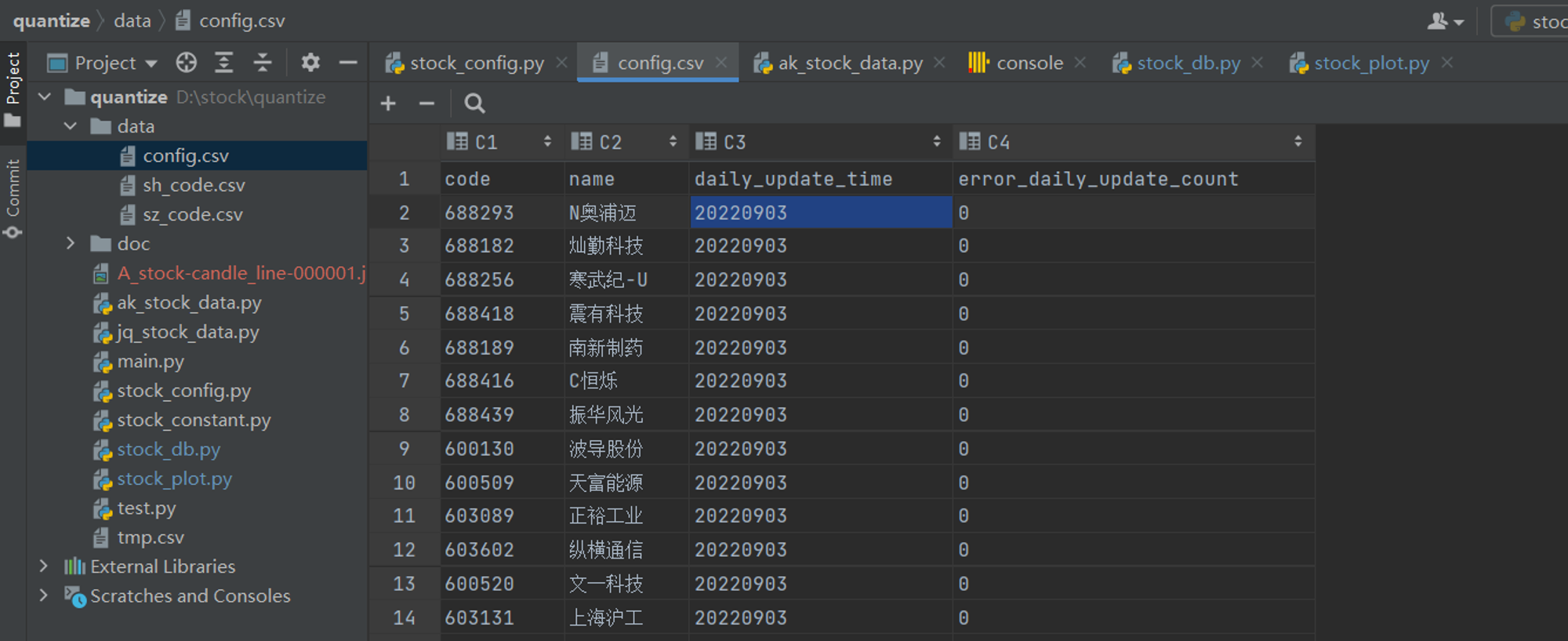This screenshot has height=641, width=1568.
Task: Click the Select Opened File target icon
Action: coord(187,63)
